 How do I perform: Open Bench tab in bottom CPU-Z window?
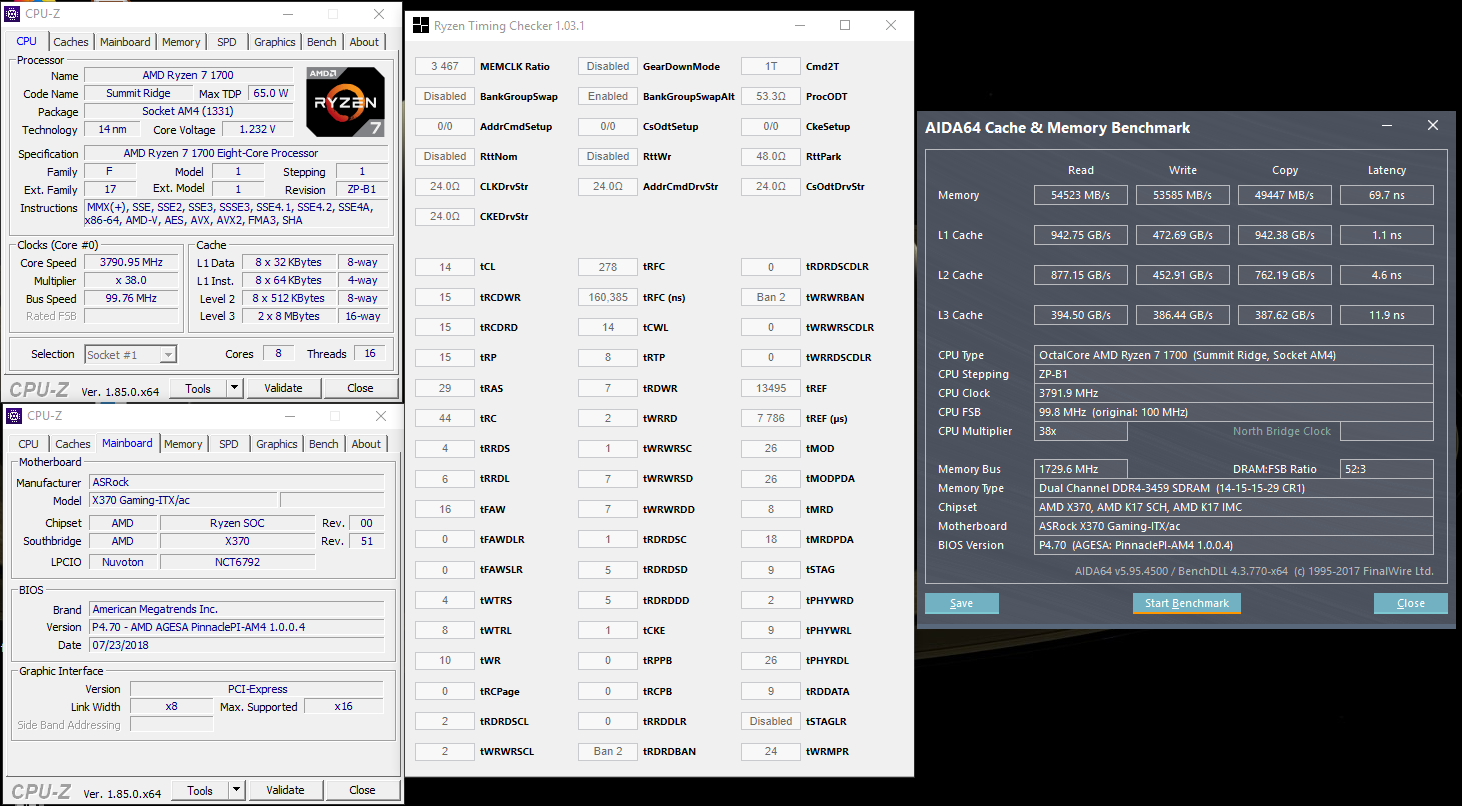tap(324, 444)
